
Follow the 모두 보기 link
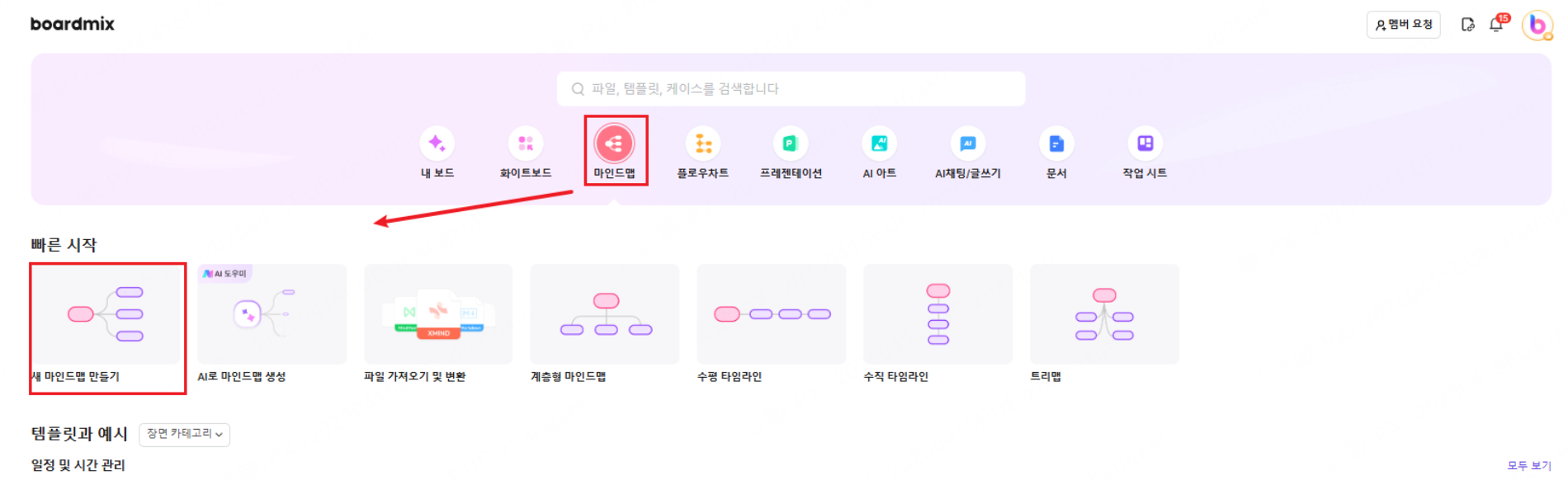point(1529,465)
